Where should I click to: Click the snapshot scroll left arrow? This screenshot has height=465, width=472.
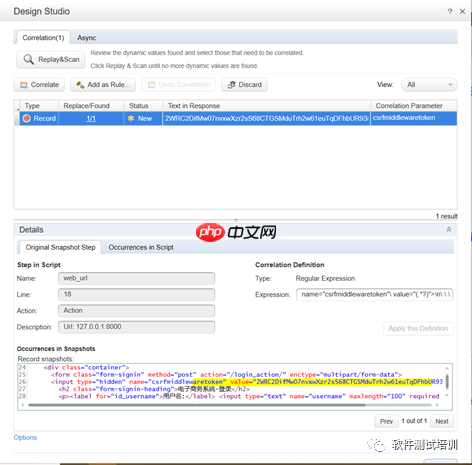tap(22, 405)
